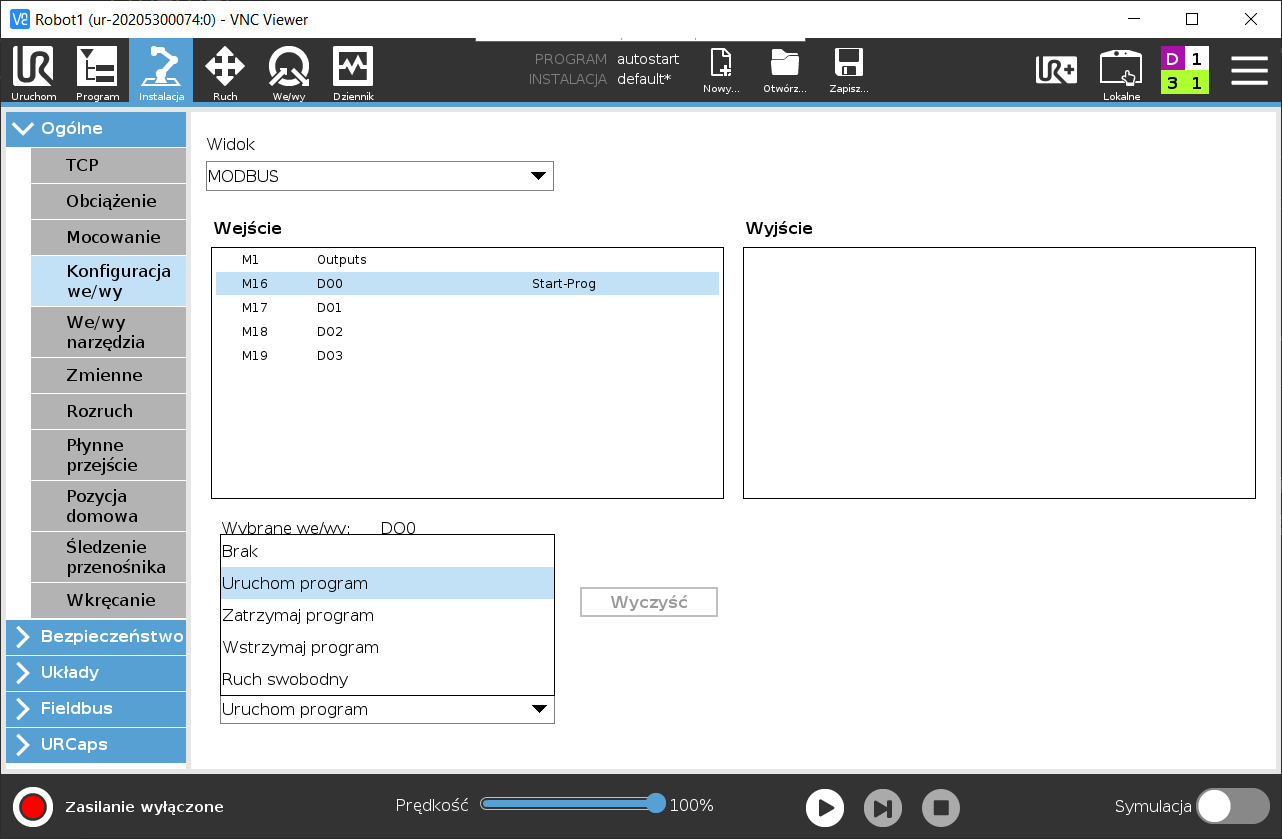Open Zmienne in sidebar
Viewport: 1282px width, 839px height.
108,375
